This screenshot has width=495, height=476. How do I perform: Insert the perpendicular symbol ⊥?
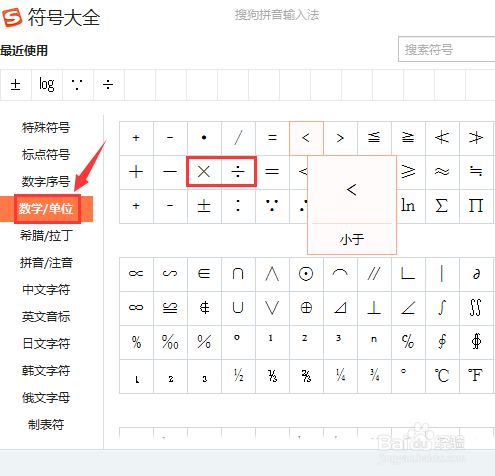(374, 308)
